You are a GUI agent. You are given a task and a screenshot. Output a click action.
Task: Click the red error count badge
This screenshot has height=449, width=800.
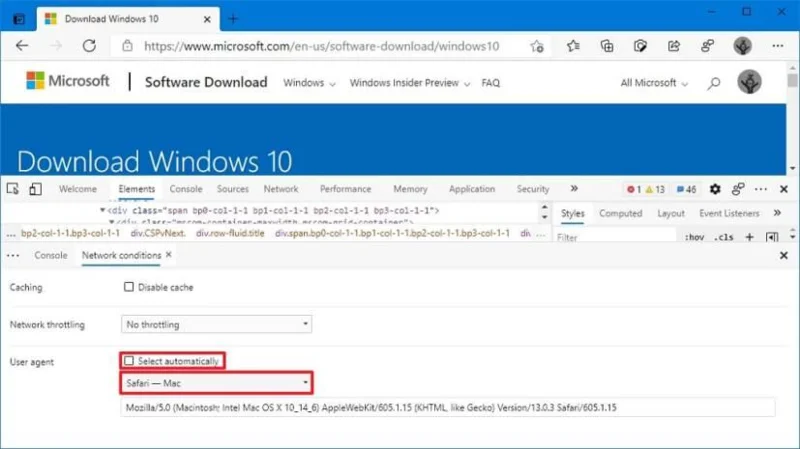tap(634, 189)
